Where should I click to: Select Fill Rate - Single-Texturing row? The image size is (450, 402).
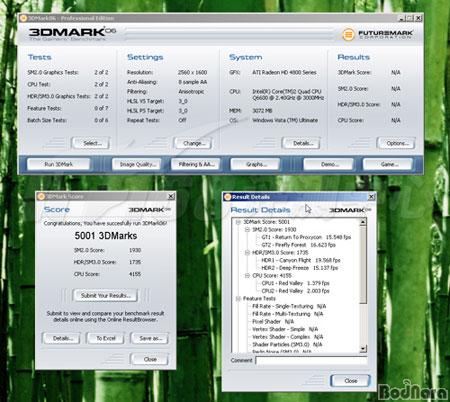point(289,306)
